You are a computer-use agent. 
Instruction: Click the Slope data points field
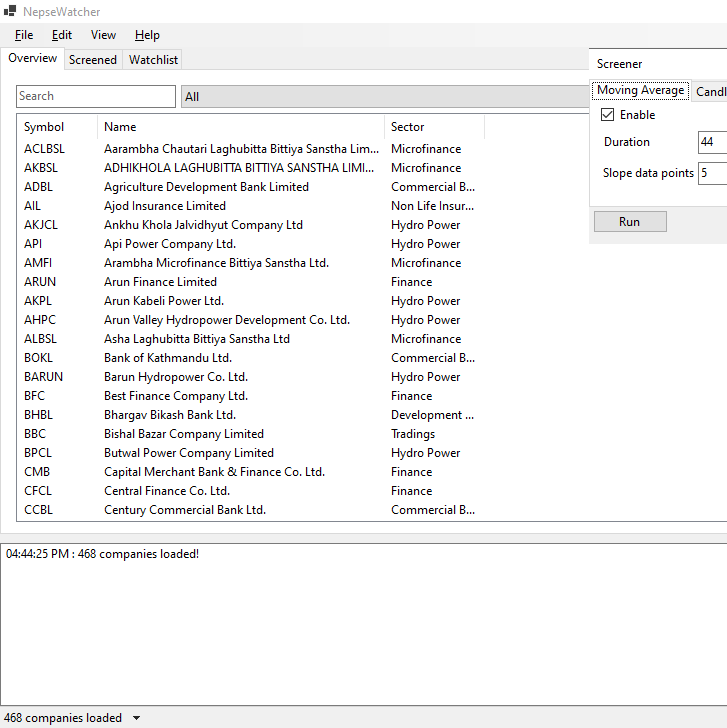[712, 173]
